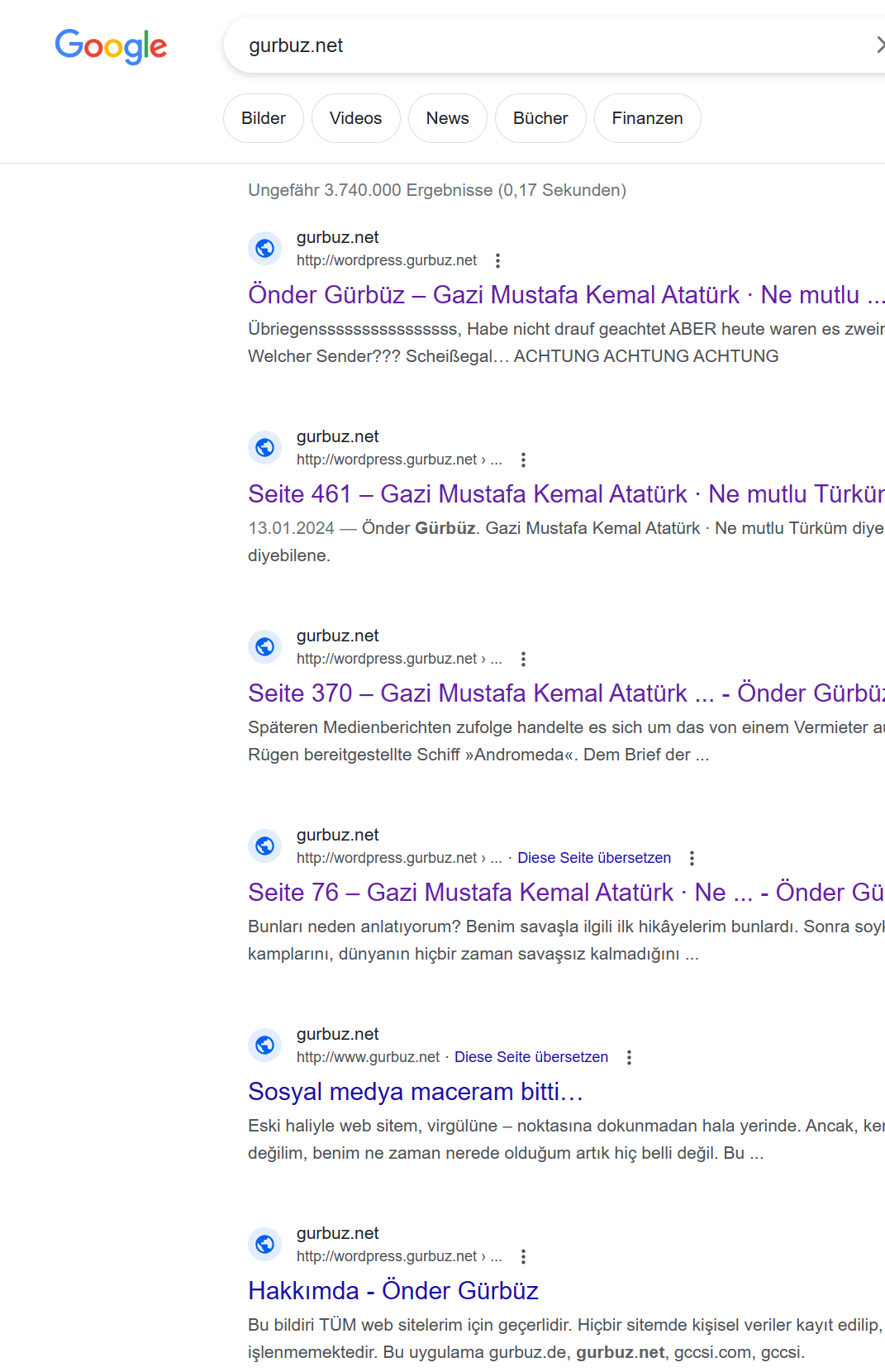The width and height of the screenshot is (885, 1372).
Task: Select the Finanzen filter tab
Action: 648,118
